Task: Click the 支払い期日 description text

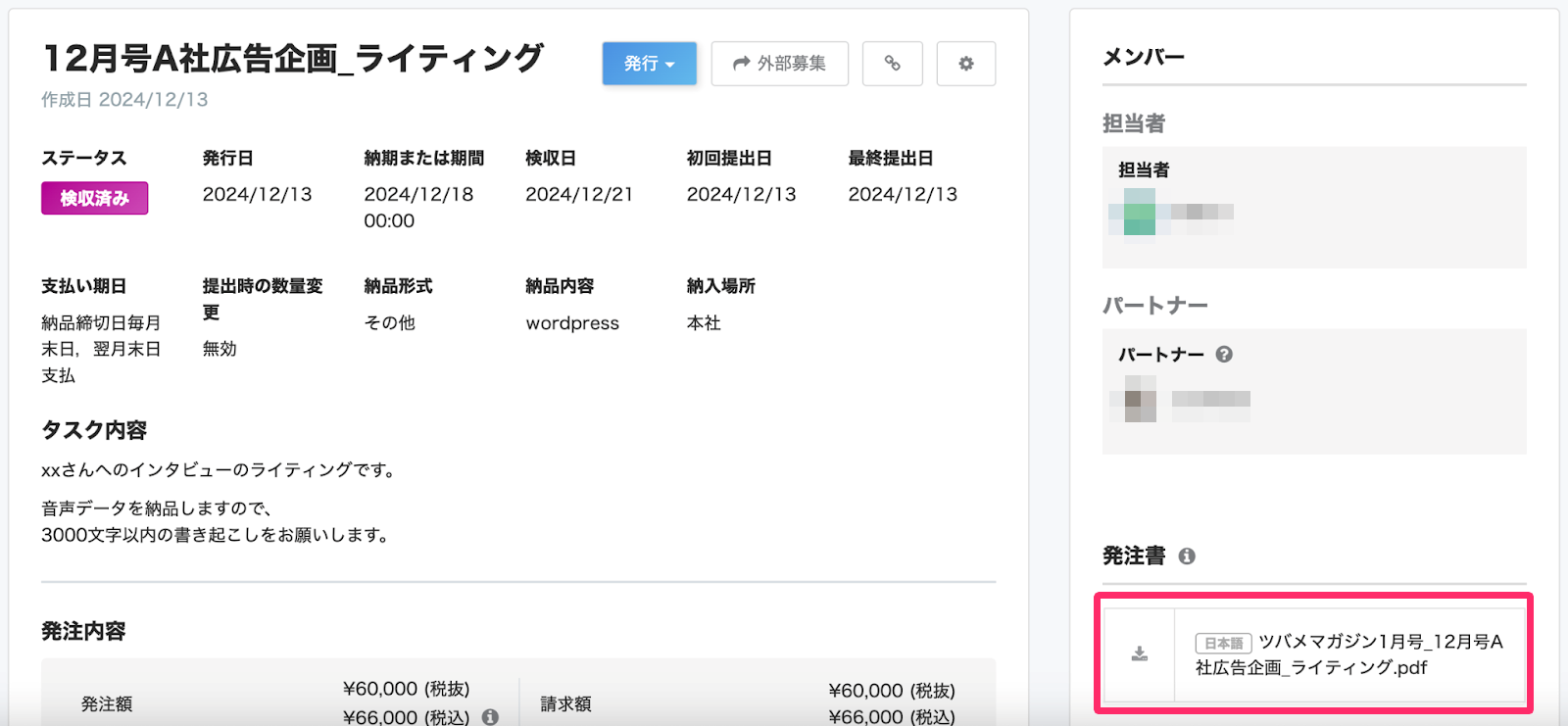Action: coord(101,349)
